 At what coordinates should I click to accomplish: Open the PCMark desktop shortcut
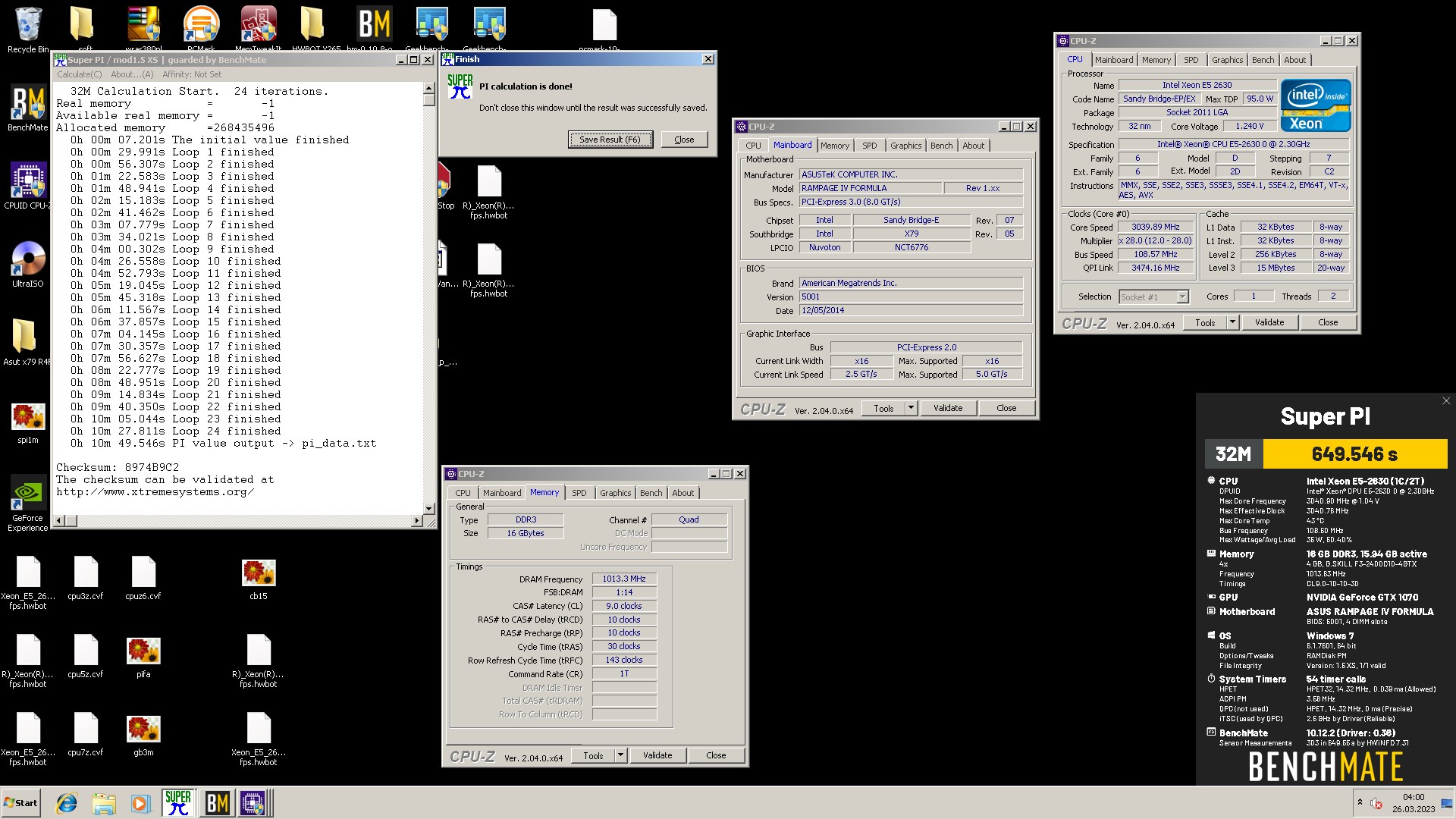pyautogui.click(x=201, y=29)
